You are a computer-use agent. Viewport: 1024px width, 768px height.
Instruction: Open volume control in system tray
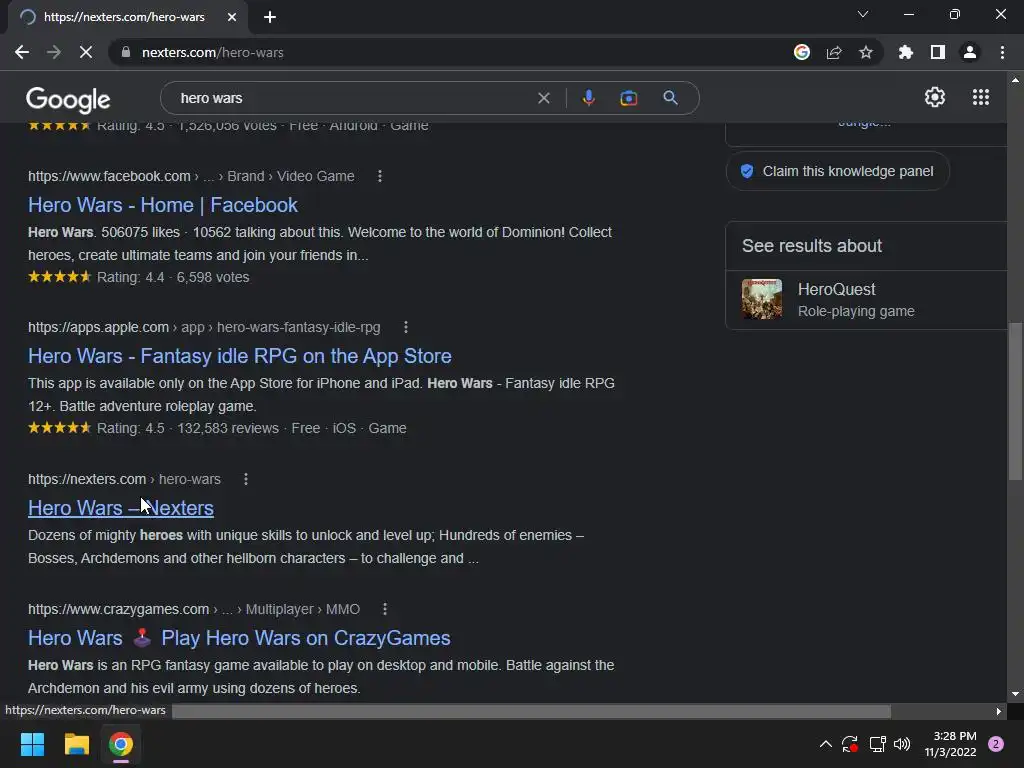tap(902, 744)
